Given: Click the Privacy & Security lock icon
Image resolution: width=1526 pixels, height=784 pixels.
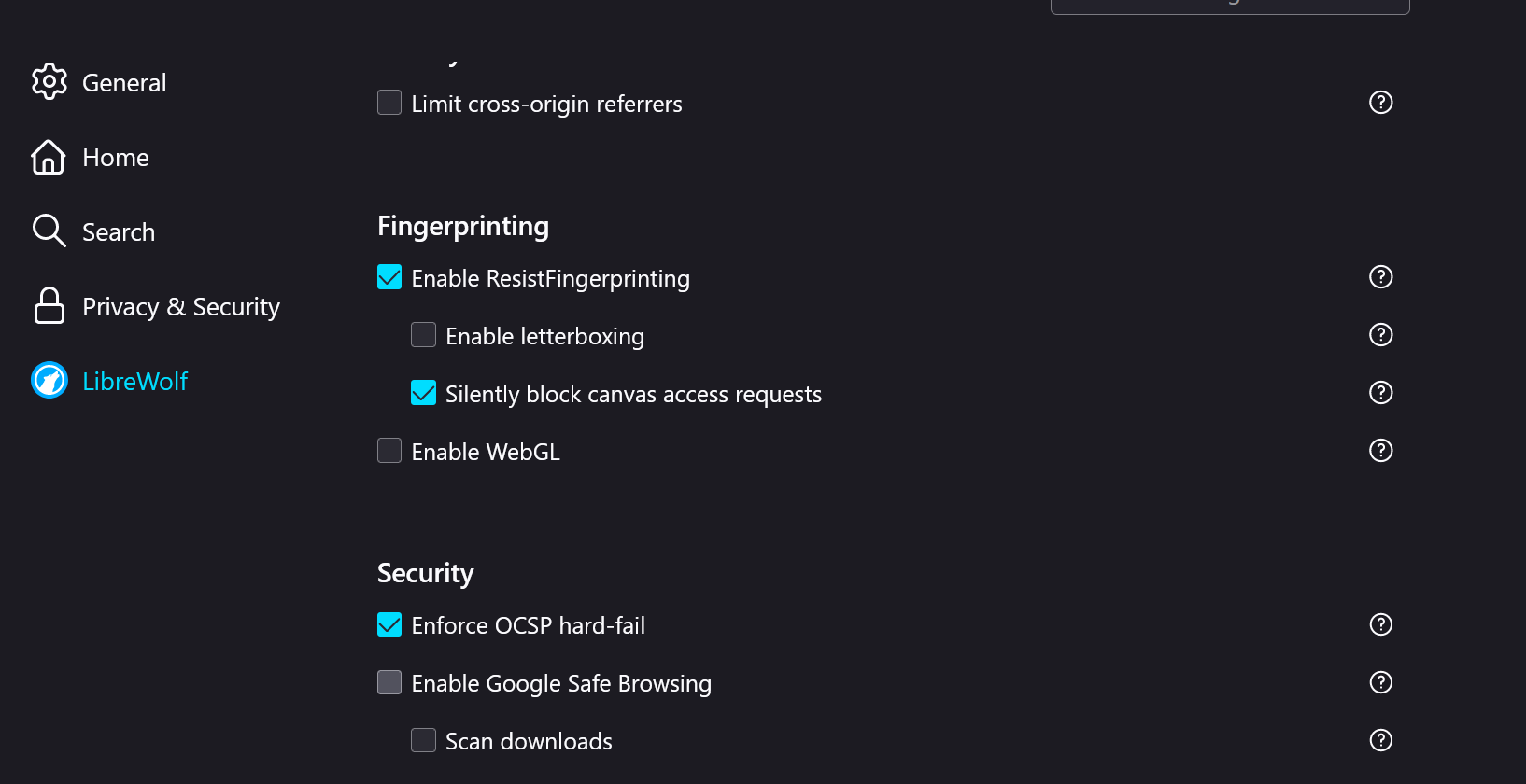Looking at the screenshot, I should point(49,306).
